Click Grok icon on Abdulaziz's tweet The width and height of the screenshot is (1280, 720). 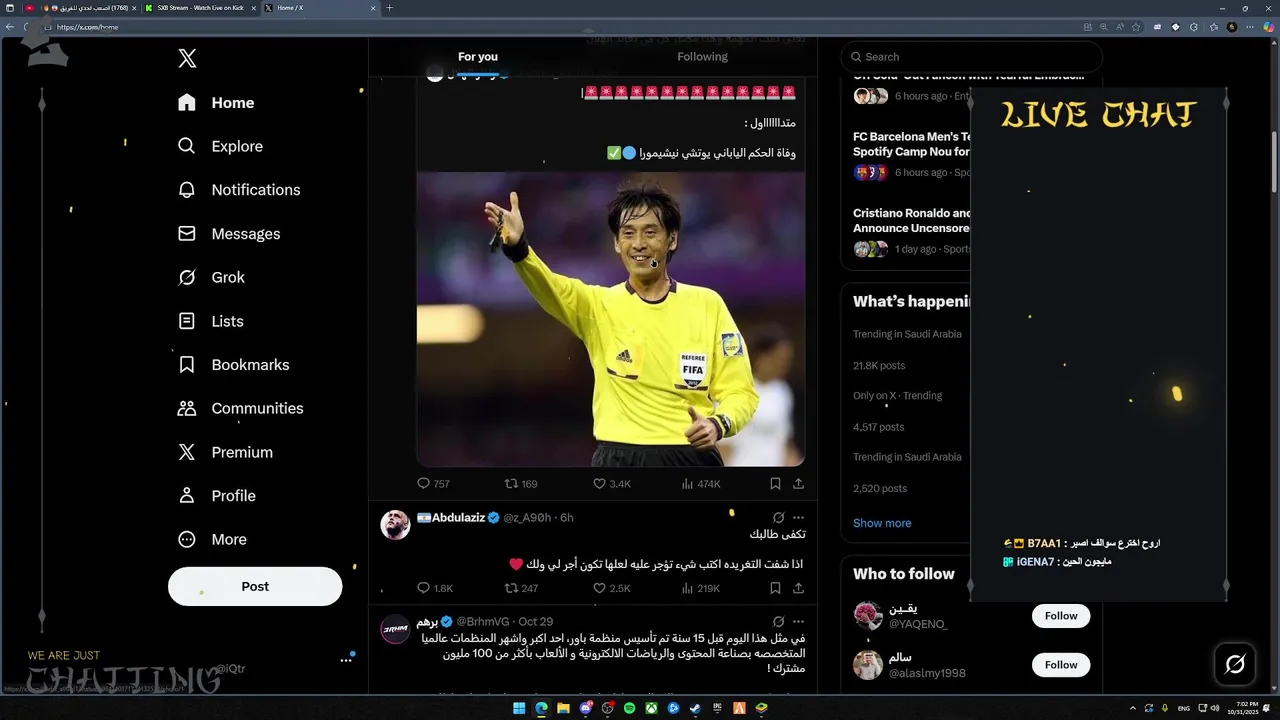tap(778, 518)
